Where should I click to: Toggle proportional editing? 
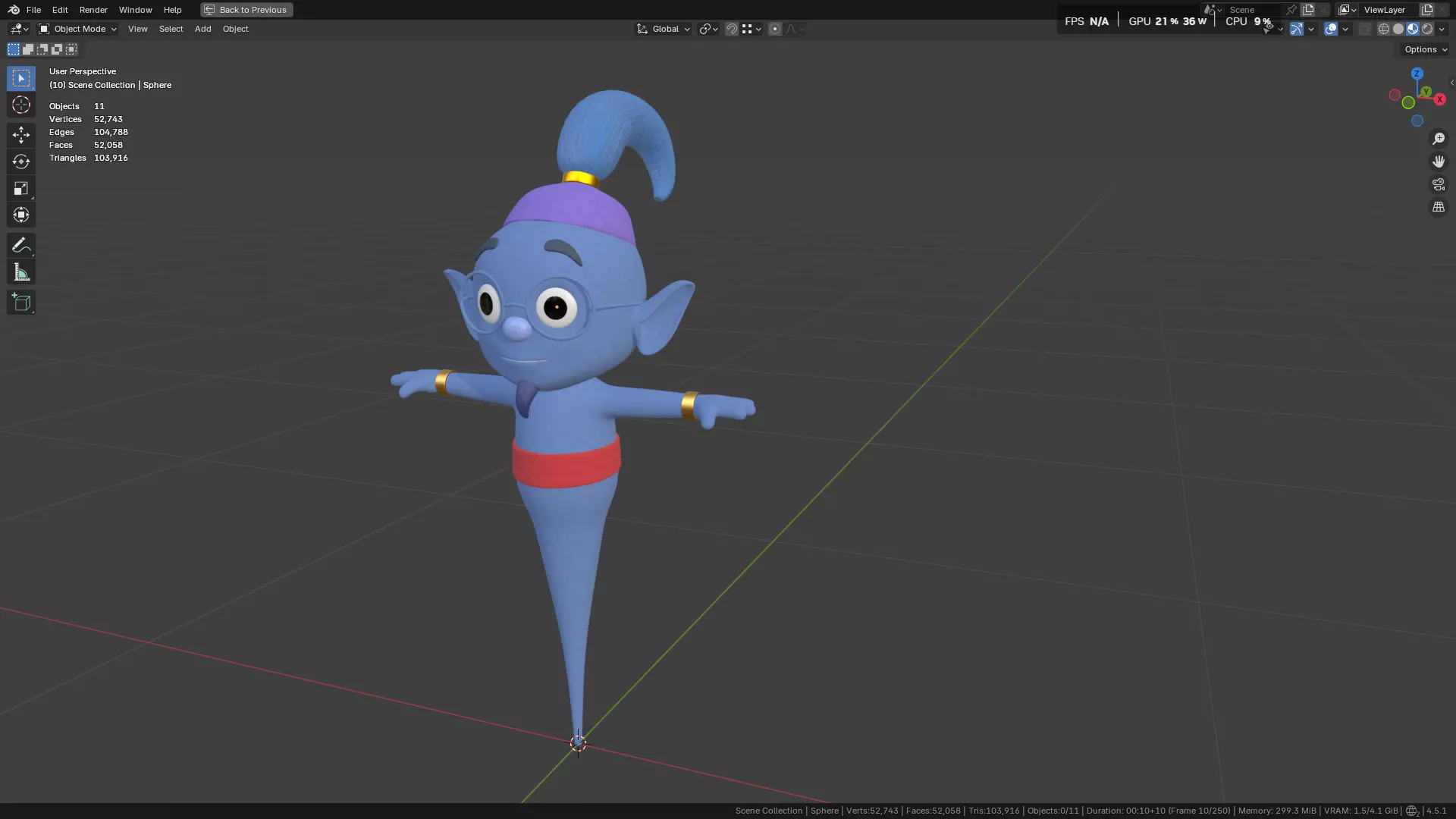point(774,29)
